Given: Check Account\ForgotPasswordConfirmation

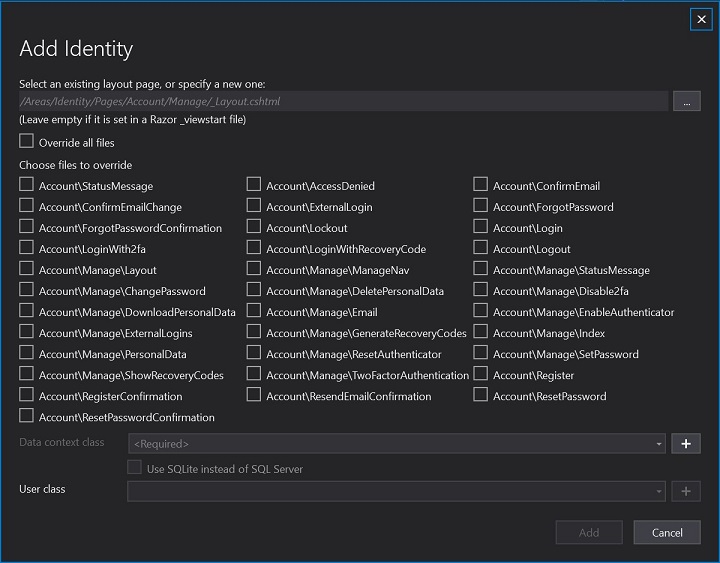Looking at the screenshot, I should pos(27,226).
